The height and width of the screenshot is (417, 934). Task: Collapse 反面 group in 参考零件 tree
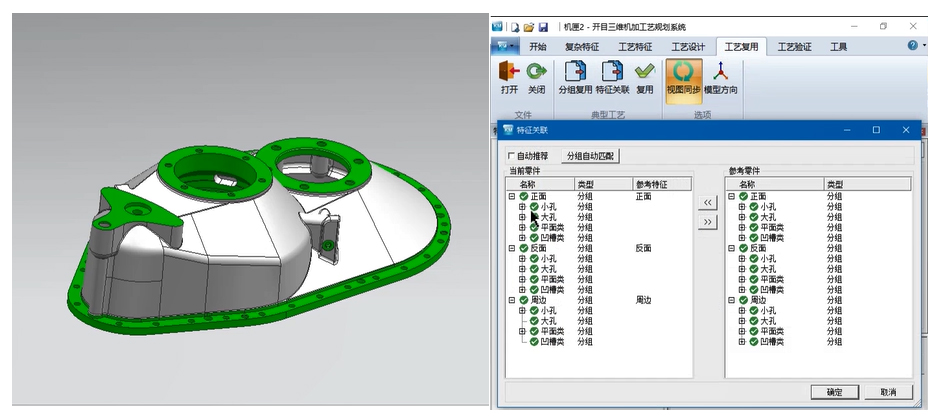point(732,248)
